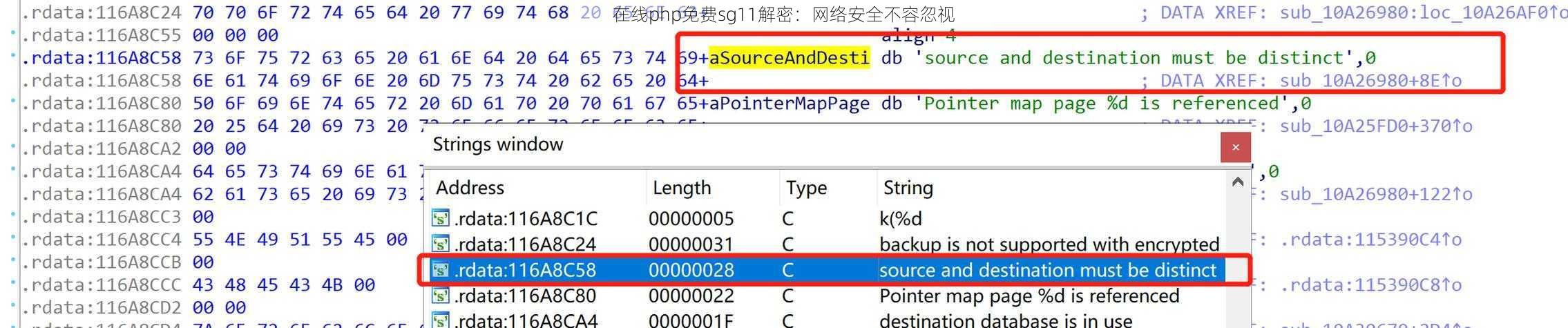Follow xref sub_10A26980+122
Image resolution: width=1568 pixels, height=328 pixels.
tap(1376, 194)
